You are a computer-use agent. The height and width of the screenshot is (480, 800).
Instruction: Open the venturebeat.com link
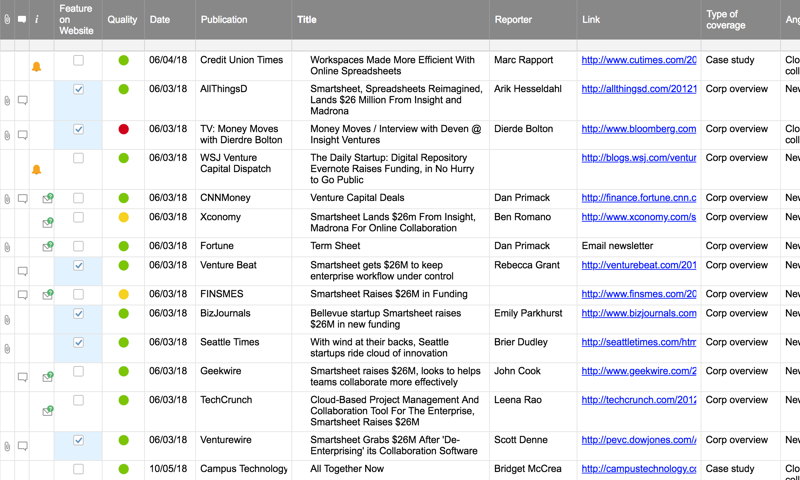639,265
